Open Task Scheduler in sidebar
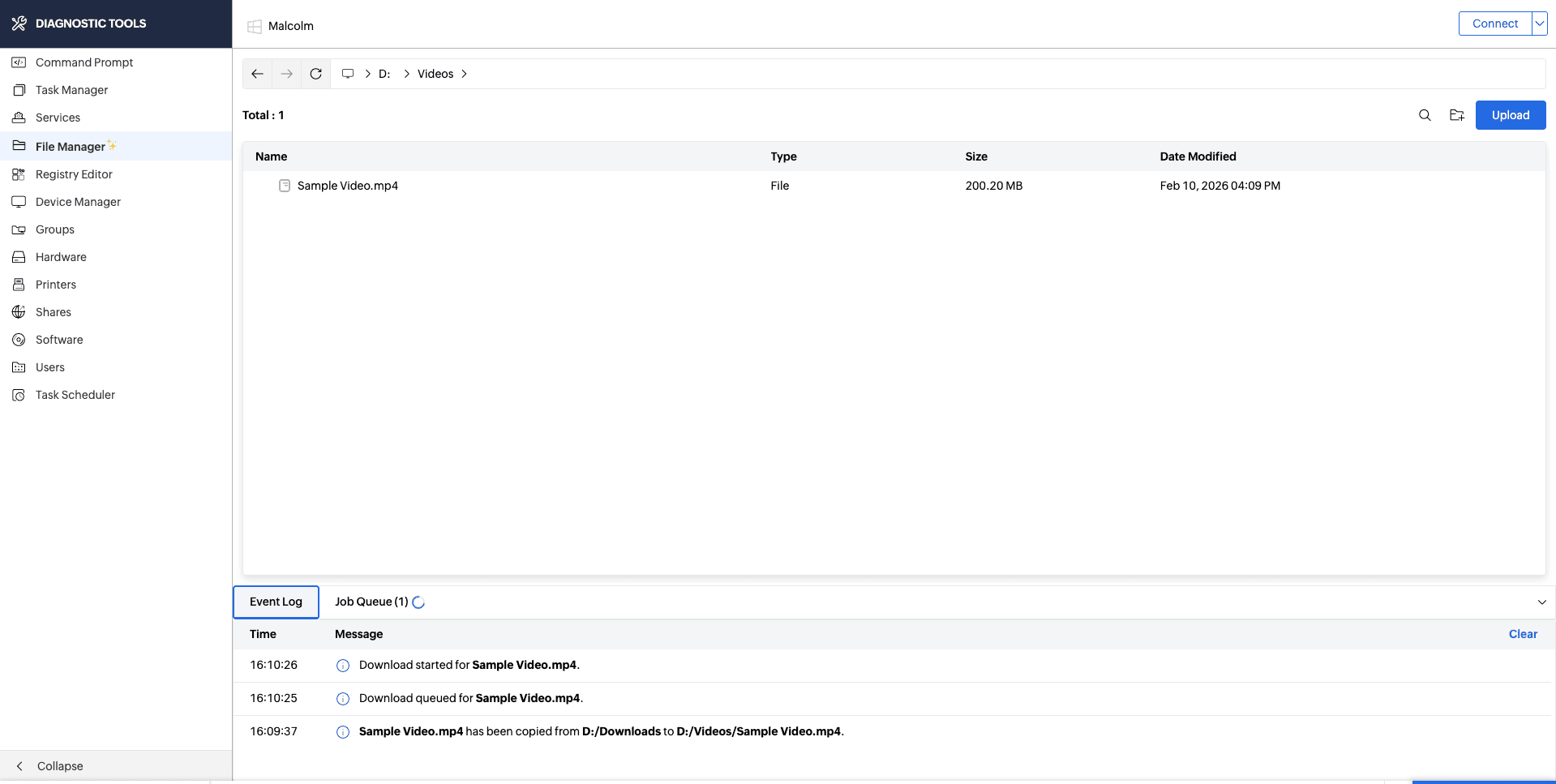 75,395
